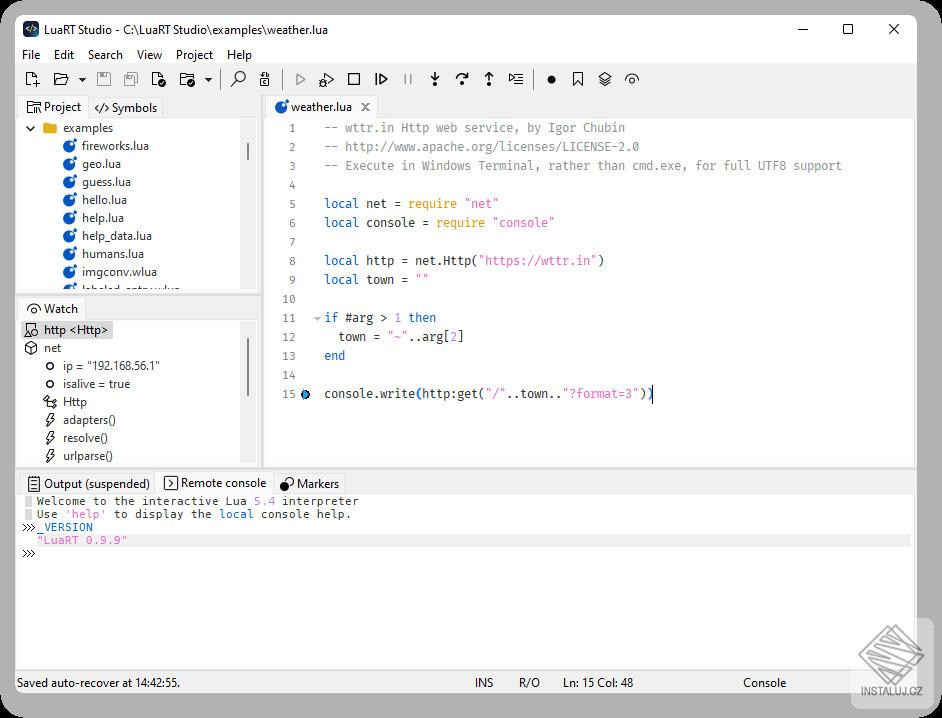Open the dropdown arrow beside Open file

[x=82, y=80]
